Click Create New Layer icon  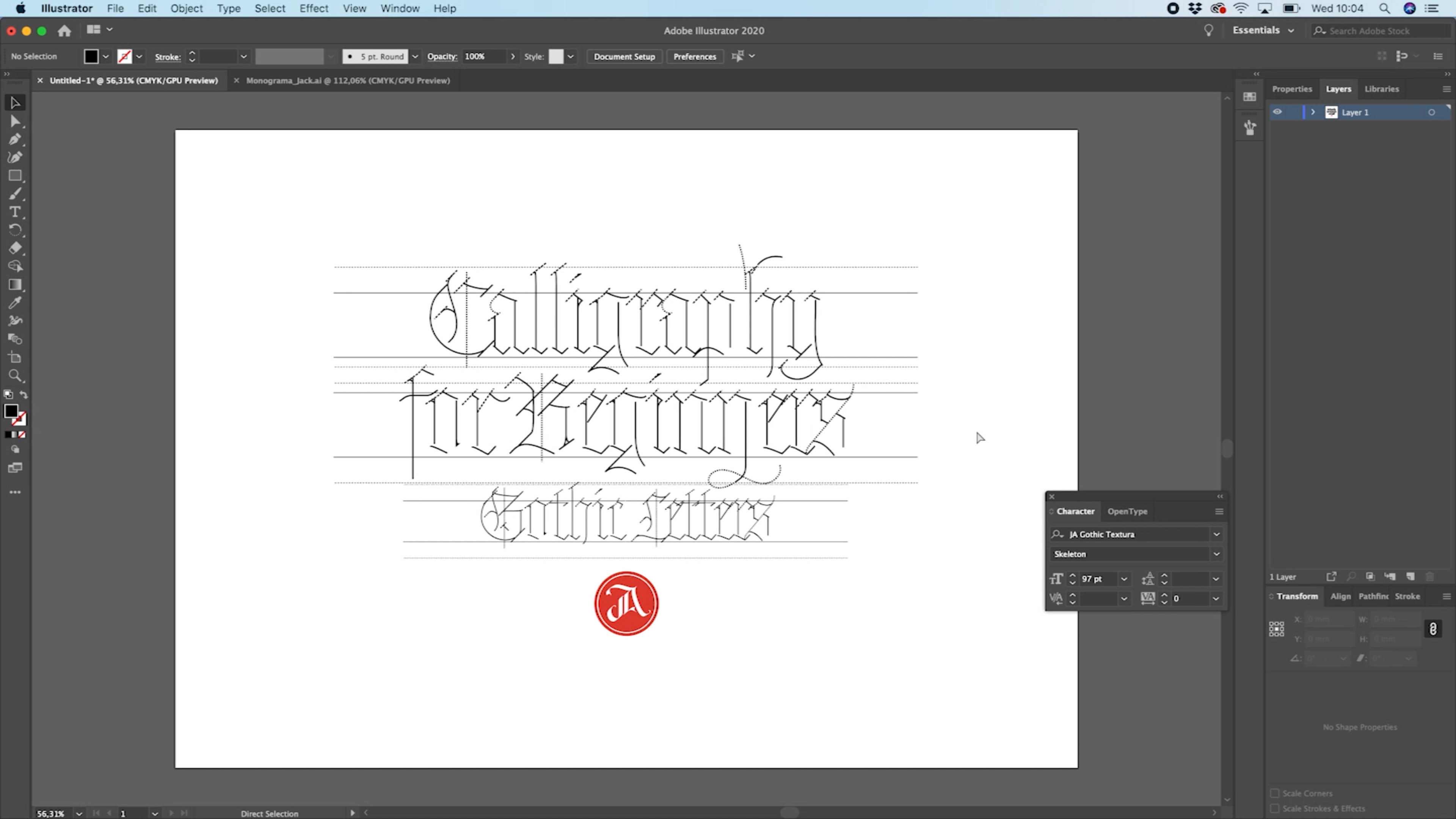click(x=1411, y=576)
